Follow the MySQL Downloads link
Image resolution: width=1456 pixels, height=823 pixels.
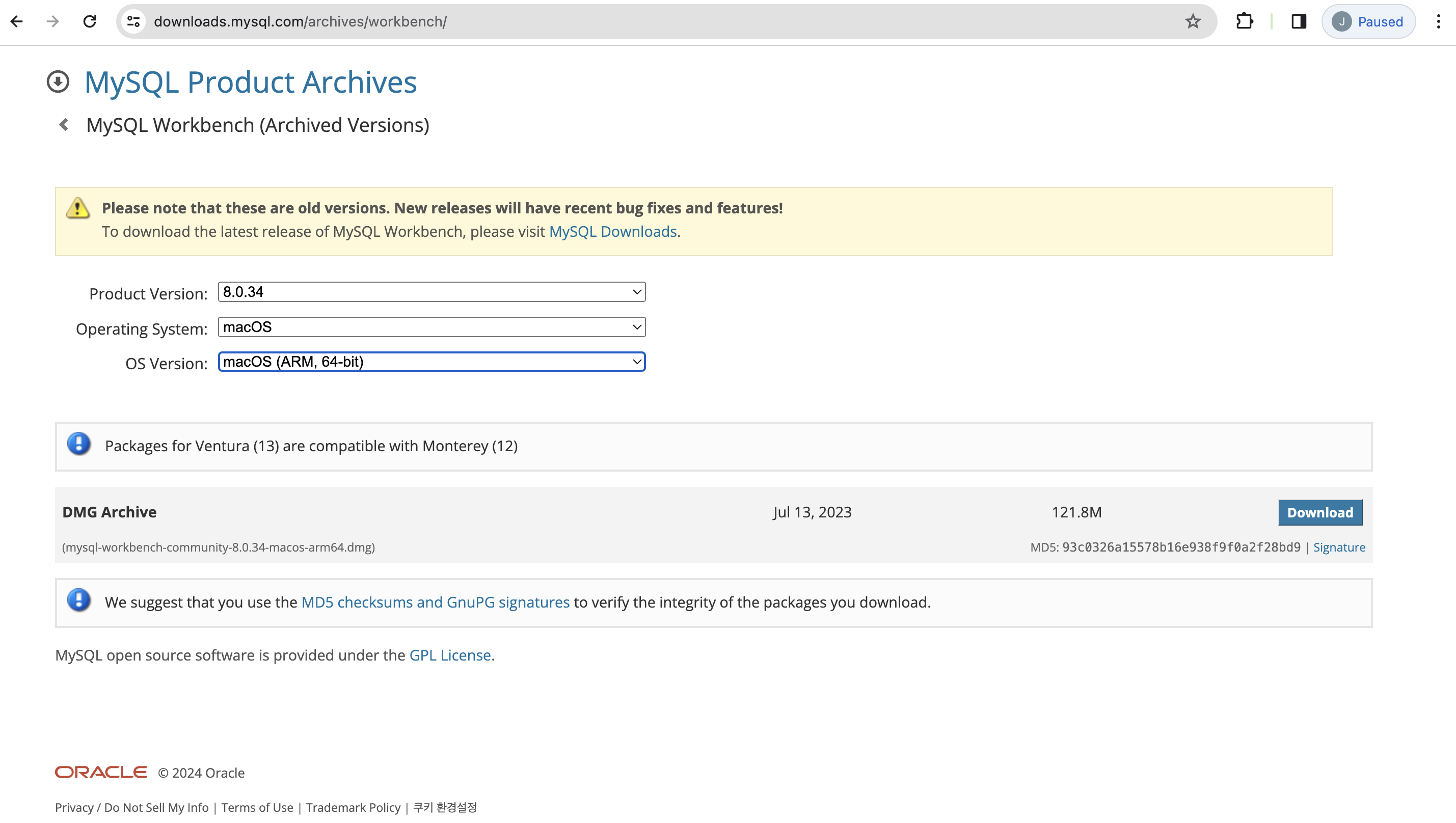click(613, 232)
